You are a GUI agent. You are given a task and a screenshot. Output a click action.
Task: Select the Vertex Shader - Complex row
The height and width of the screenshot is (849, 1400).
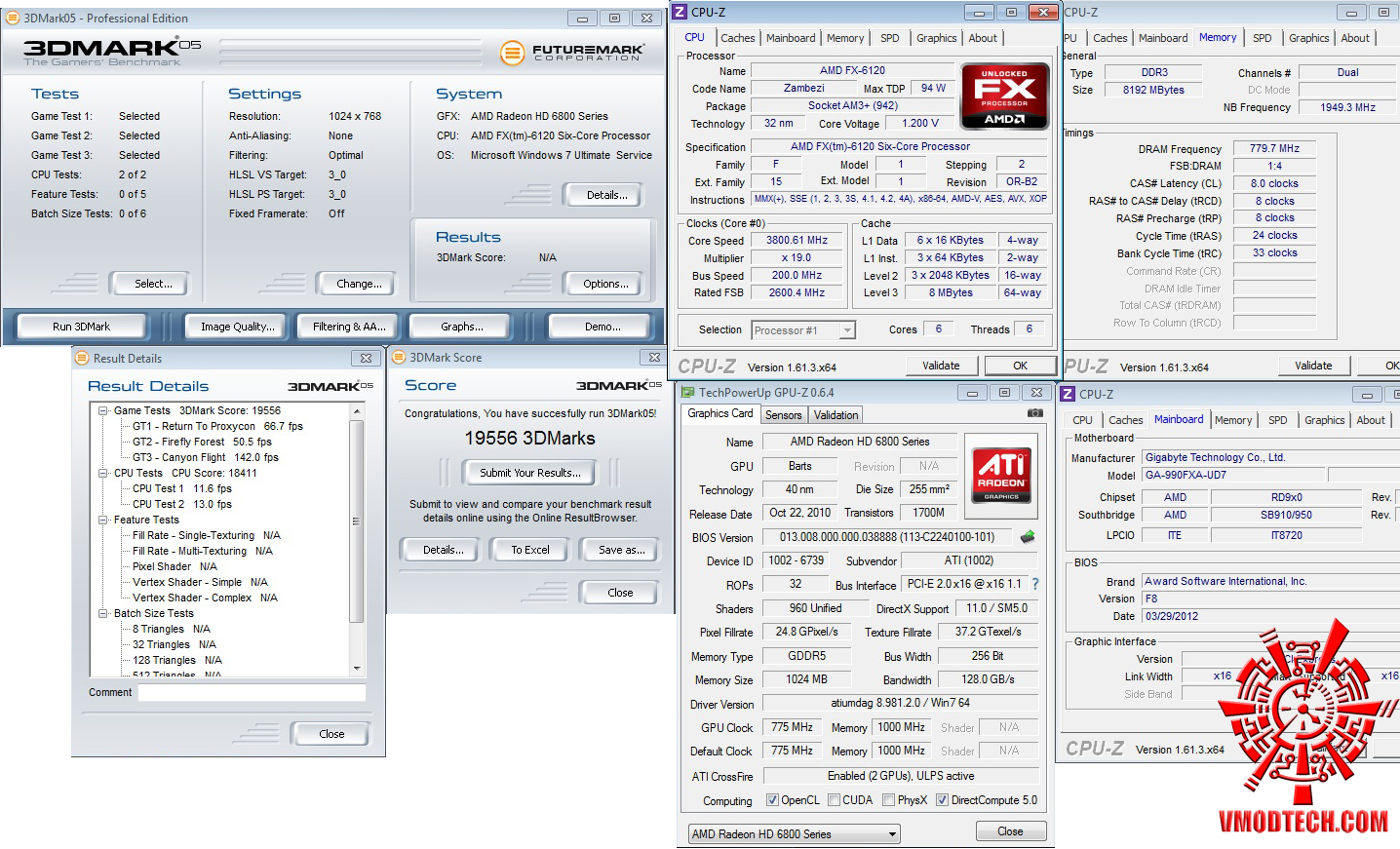[205, 598]
